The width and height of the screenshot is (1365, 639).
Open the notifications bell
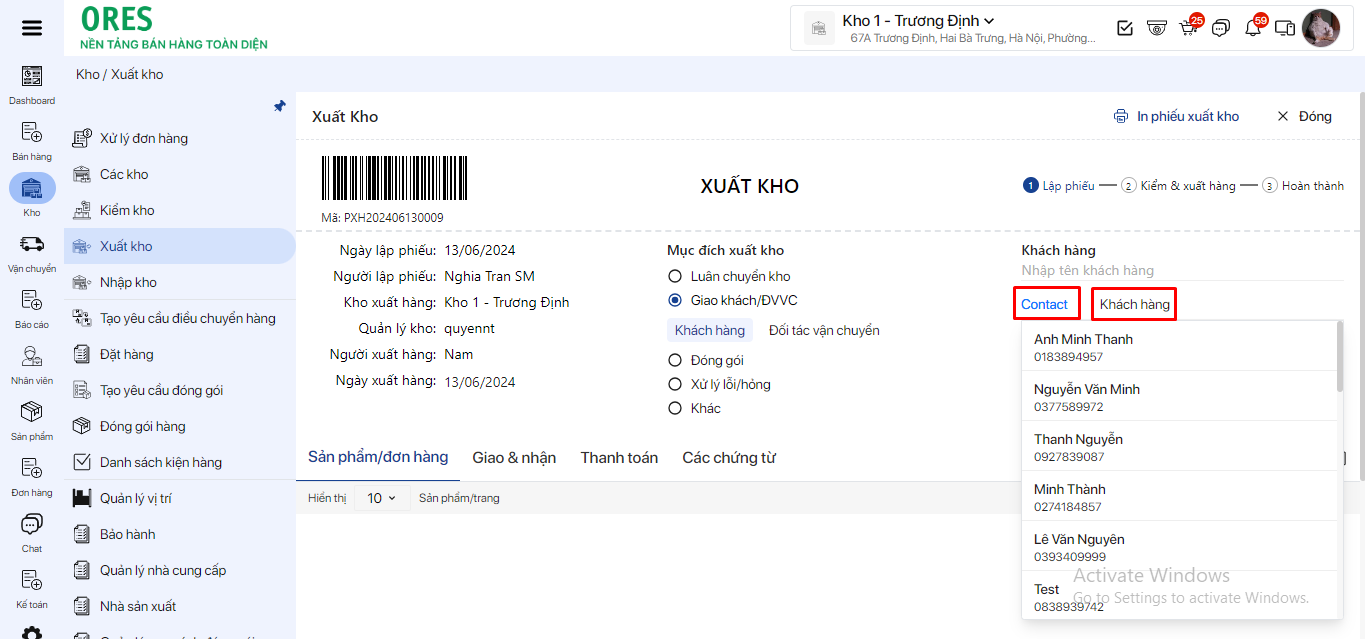pyautogui.click(x=1252, y=28)
